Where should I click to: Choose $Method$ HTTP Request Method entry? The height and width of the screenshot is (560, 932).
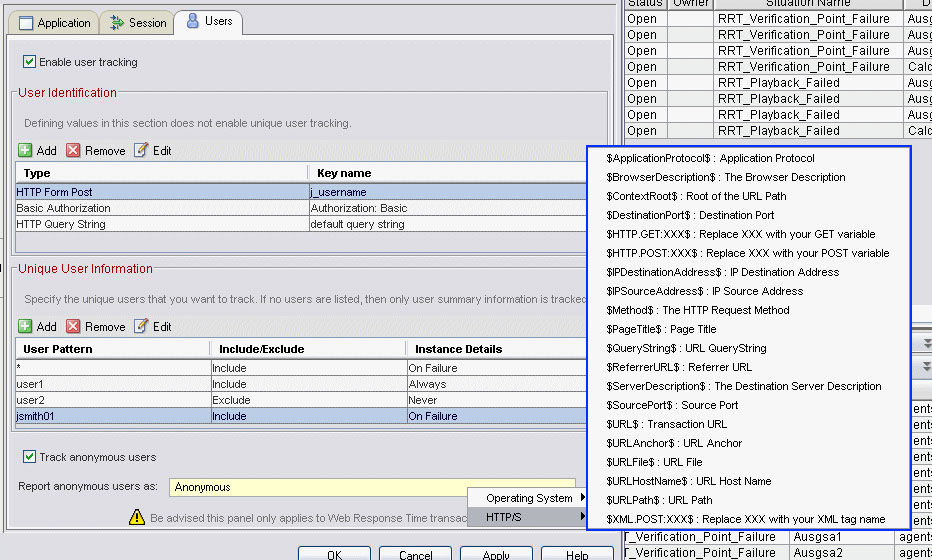click(749, 310)
